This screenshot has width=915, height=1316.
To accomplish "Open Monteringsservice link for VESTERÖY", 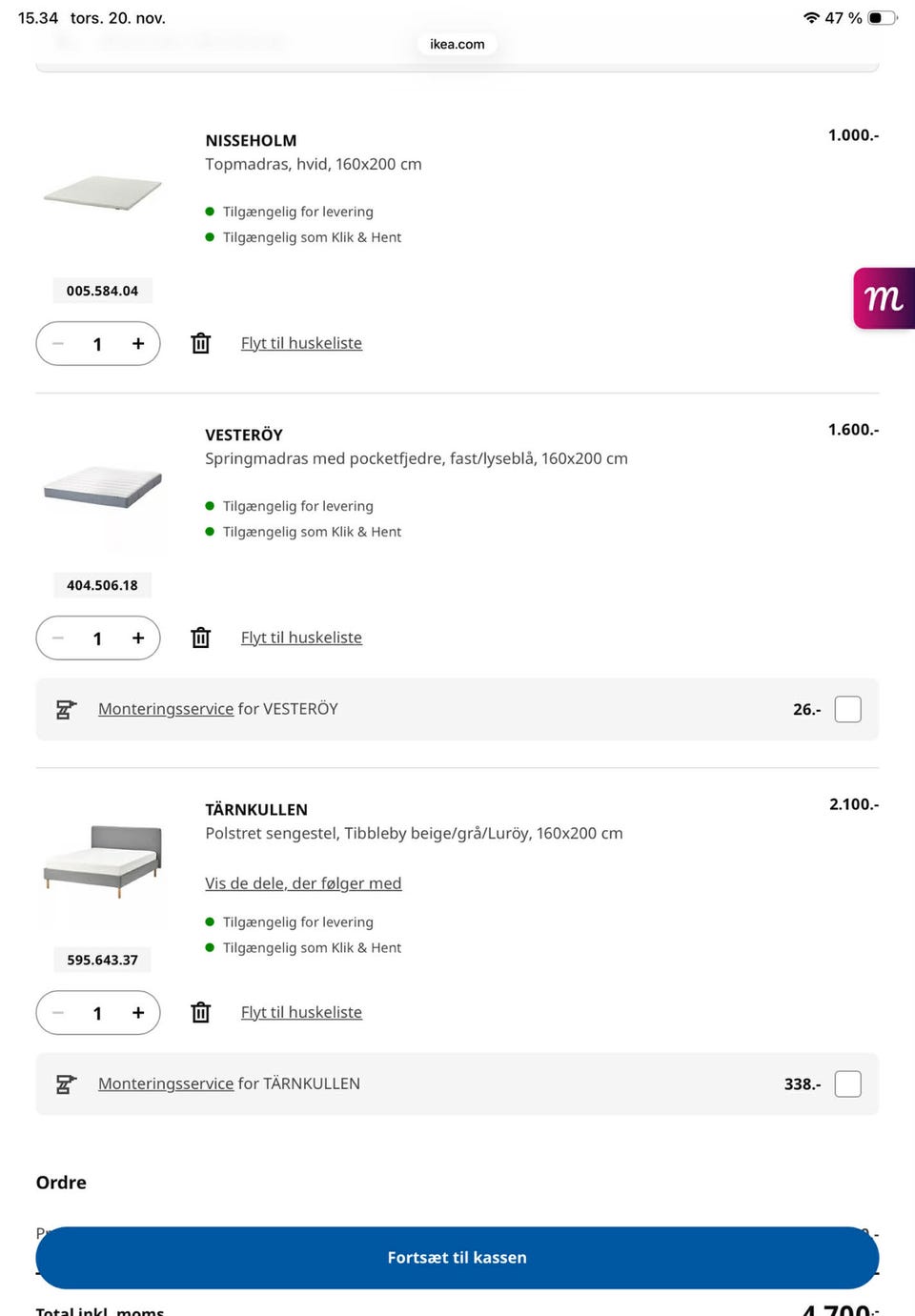I will (x=166, y=709).
